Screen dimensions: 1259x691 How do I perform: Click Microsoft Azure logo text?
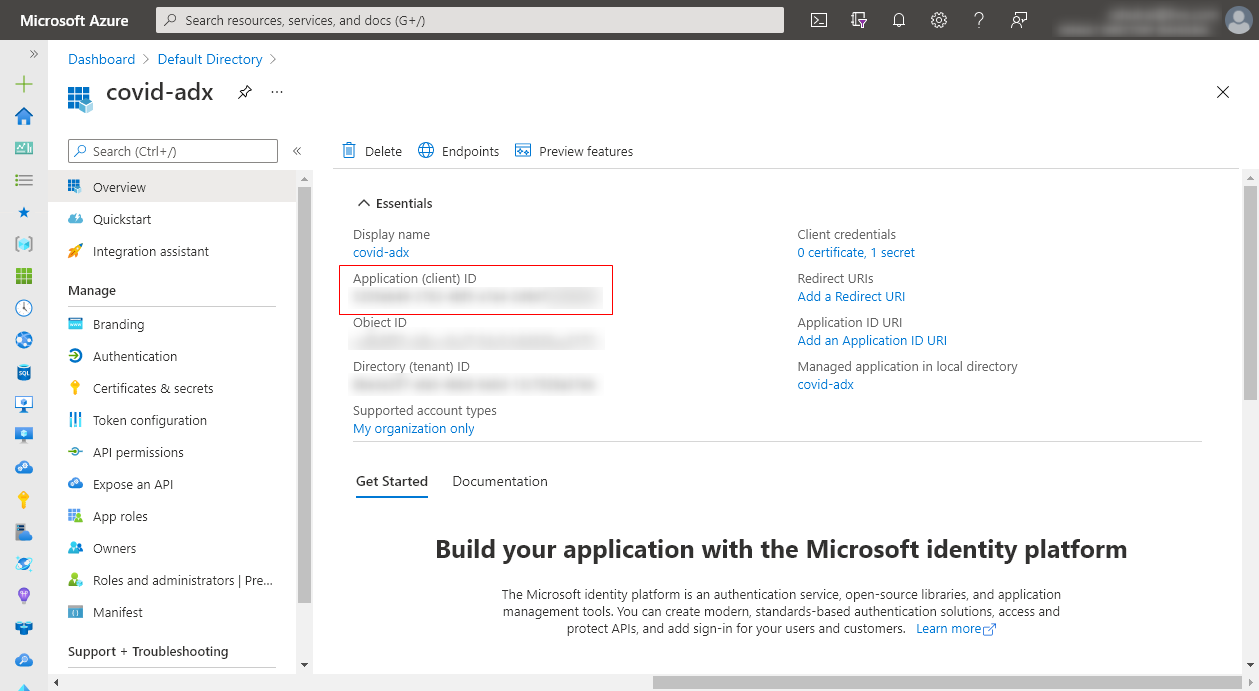pyautogui.click(x=74, y=20)
